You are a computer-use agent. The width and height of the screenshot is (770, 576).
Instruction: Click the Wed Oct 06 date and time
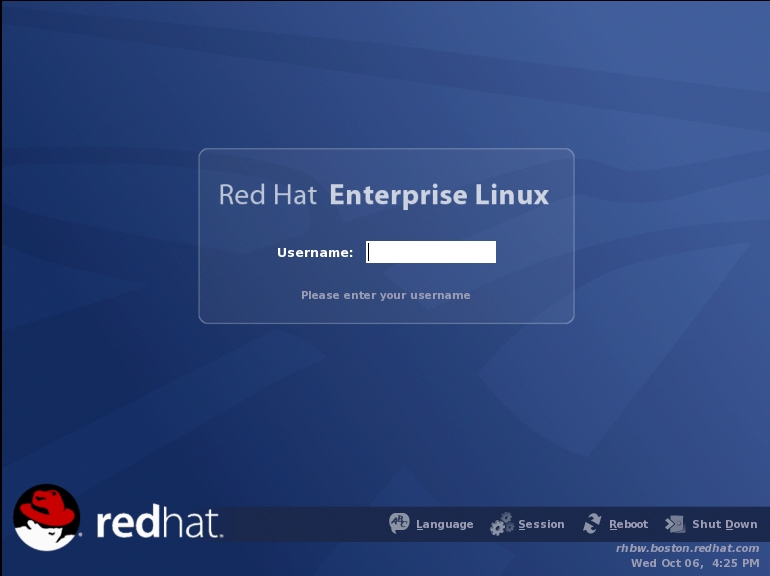click(694, 563)
